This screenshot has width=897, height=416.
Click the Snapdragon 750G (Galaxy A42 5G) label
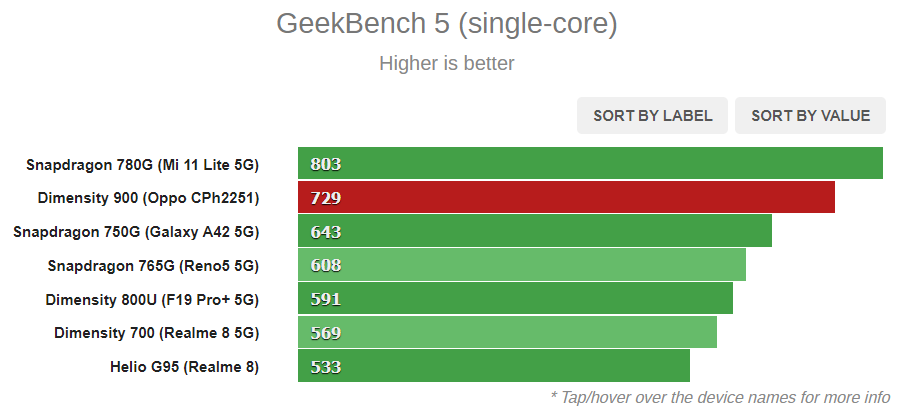click(x=136, y=232)
